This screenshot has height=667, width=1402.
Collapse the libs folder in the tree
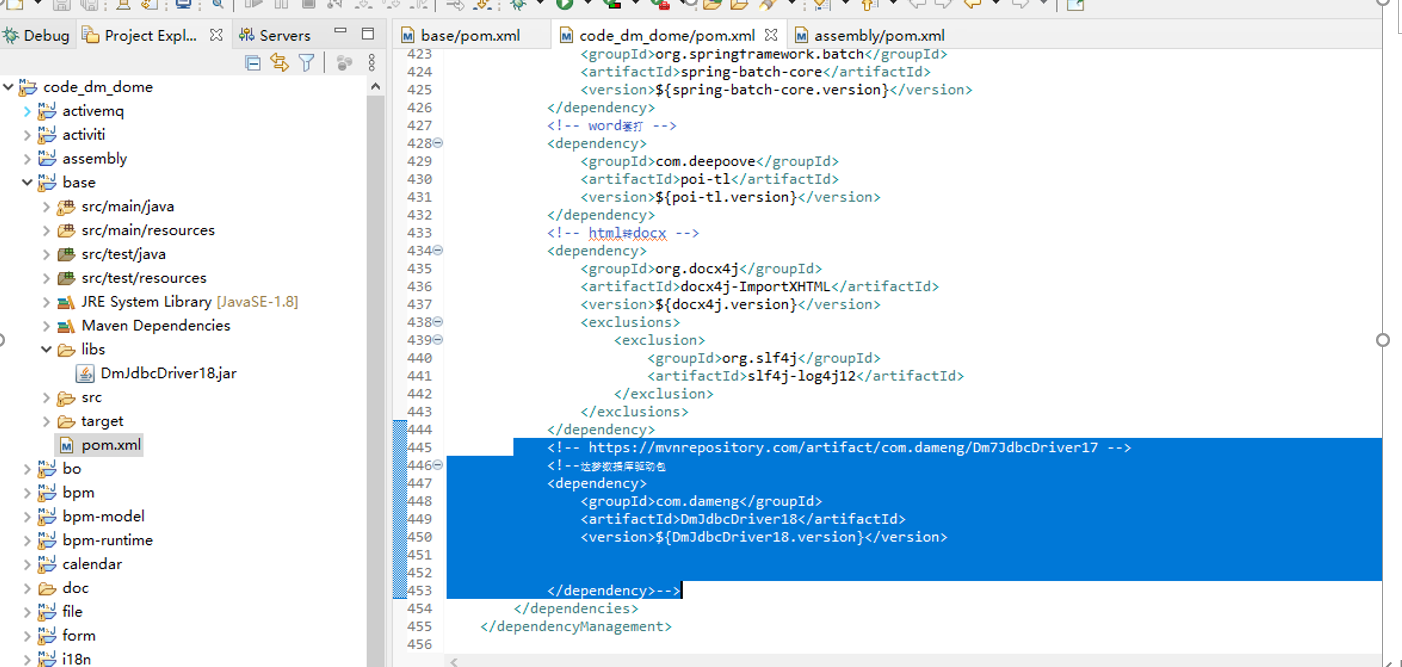[46, 349]
